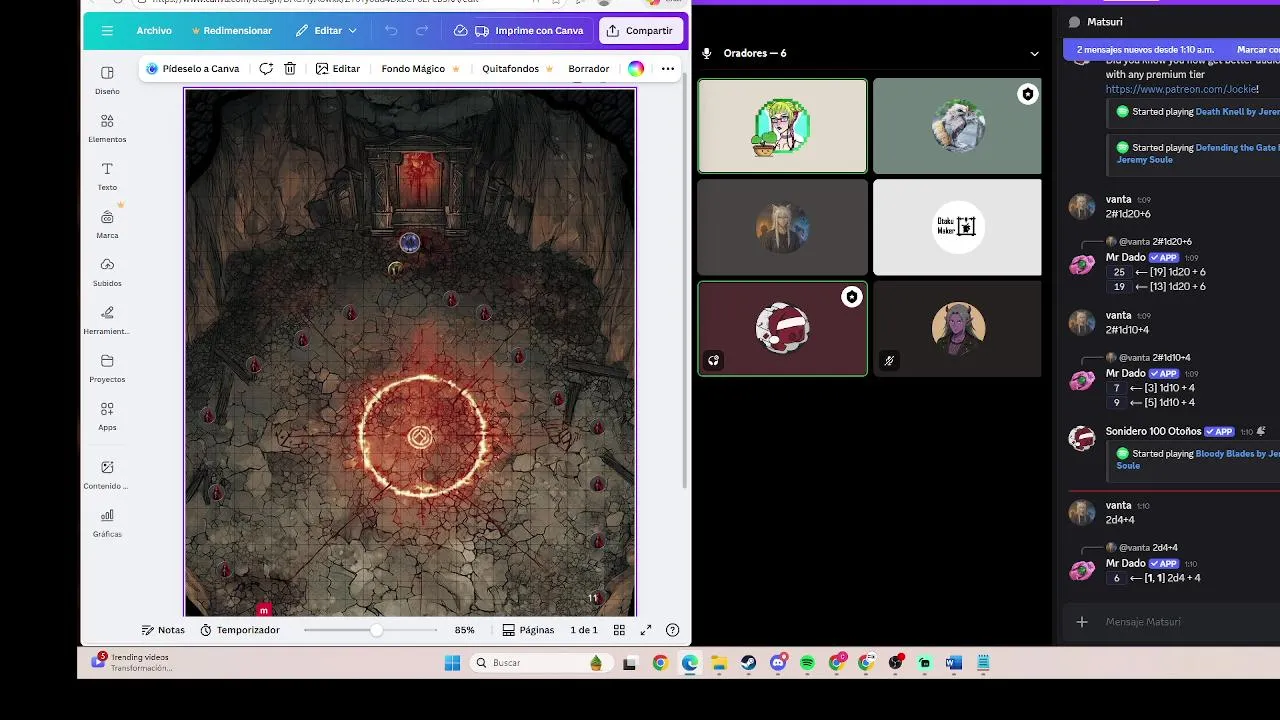Screen dimensions: 1280x720
Task: Collapse the Oradores speakers section
Action: coord(1034,53)
